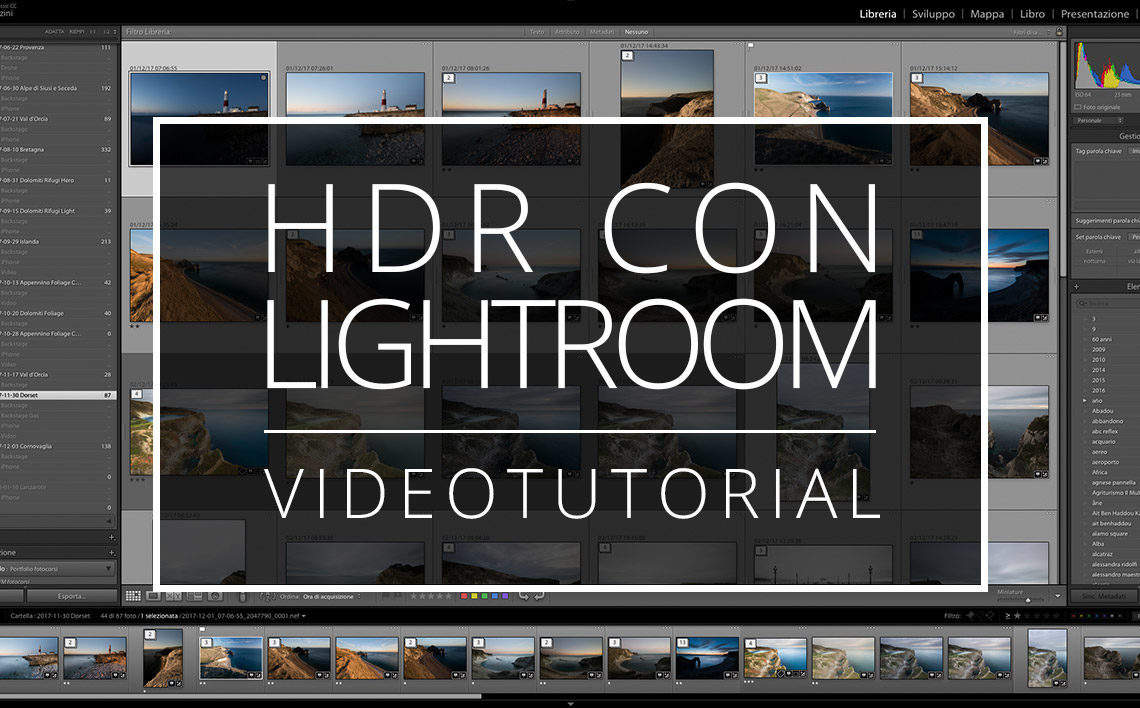Image resolution: width=1140 pixels, height=708 pixels.
Task: Collapse the filmstrip using bottom edge arrow
Action: pos(570,704)
